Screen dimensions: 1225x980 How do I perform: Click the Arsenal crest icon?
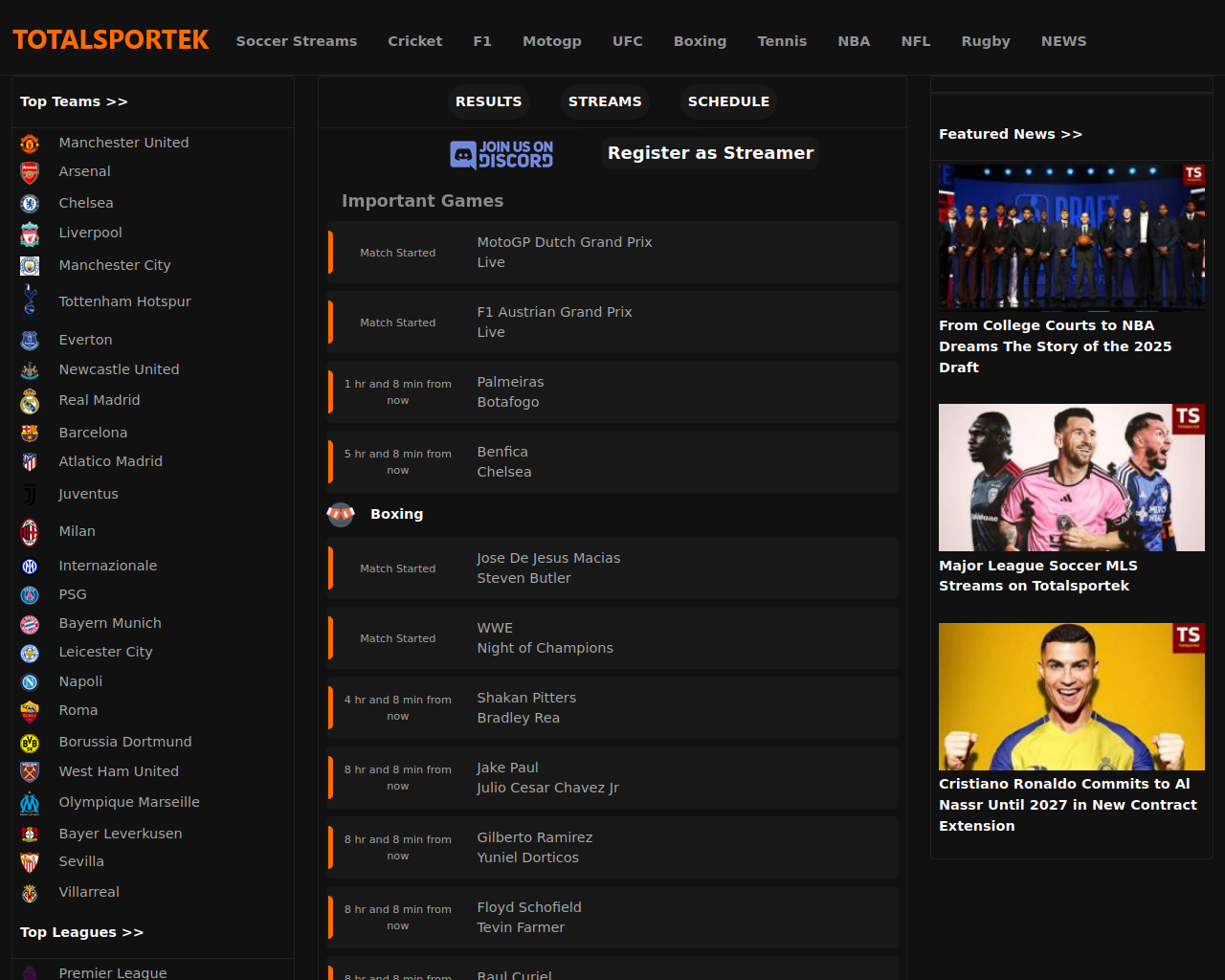click(x=30, y=172)
